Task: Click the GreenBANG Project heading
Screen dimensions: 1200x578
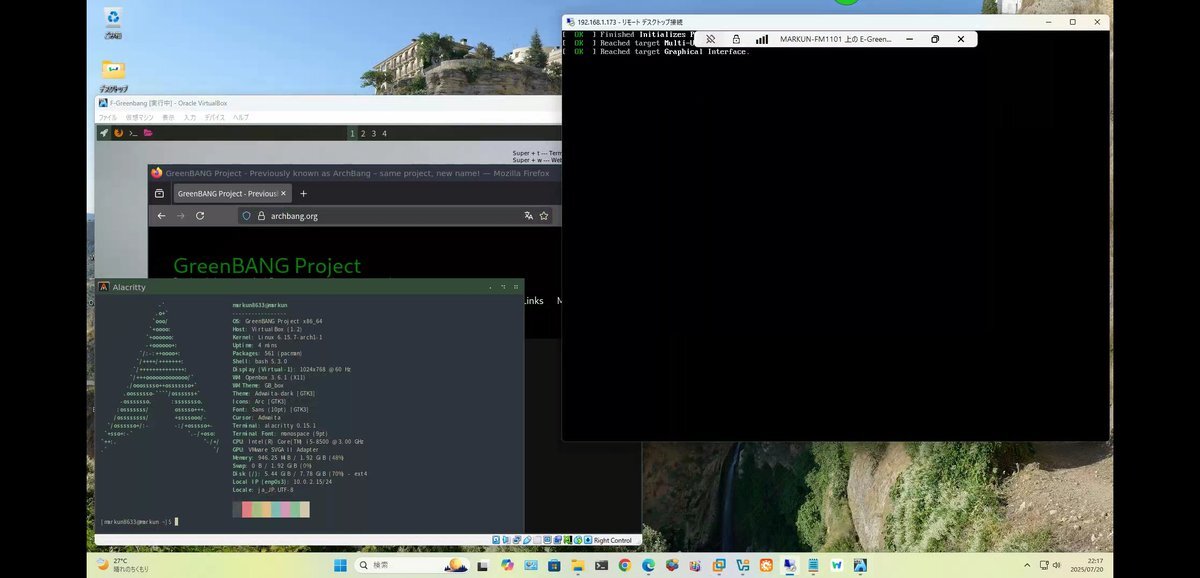Action: [267, 266]
